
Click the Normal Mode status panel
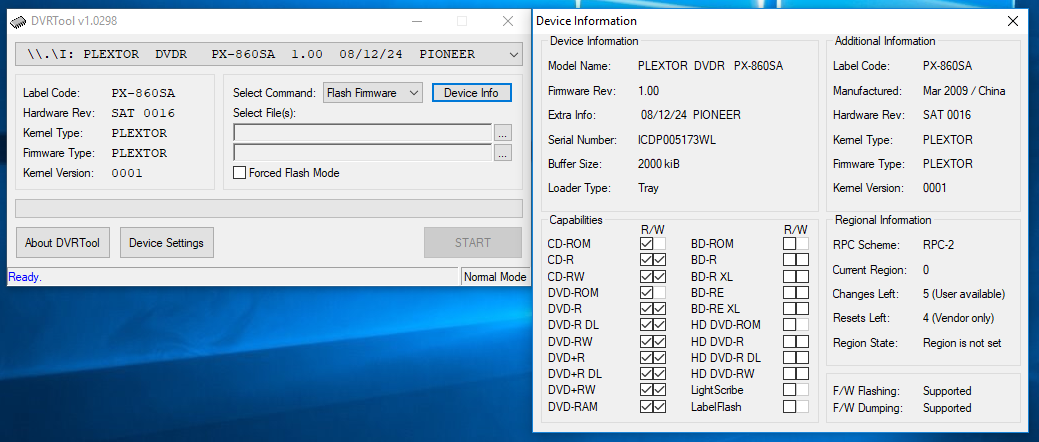click(x=495, y=277)
